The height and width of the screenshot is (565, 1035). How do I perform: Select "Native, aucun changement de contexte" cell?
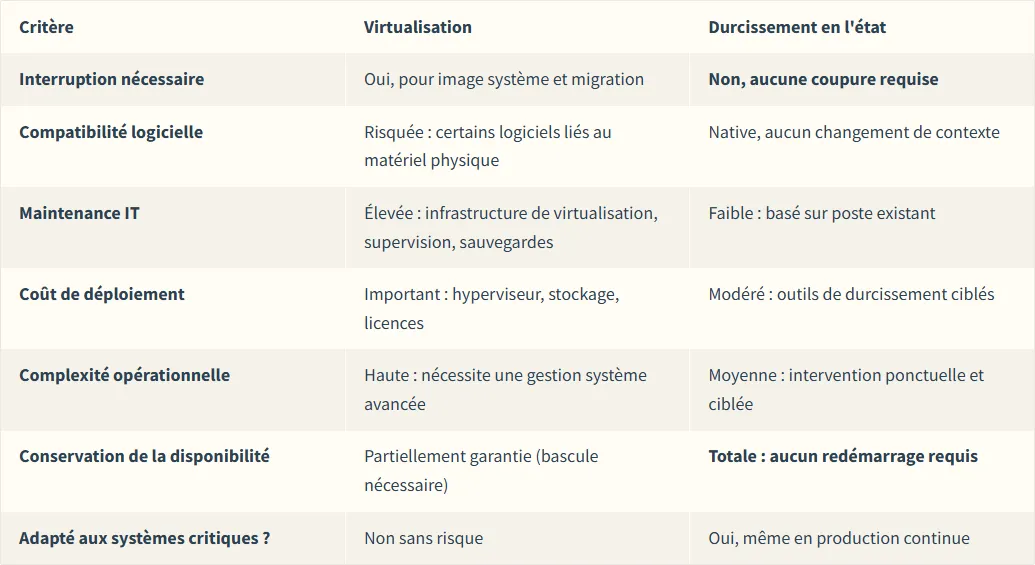(853, 132)
